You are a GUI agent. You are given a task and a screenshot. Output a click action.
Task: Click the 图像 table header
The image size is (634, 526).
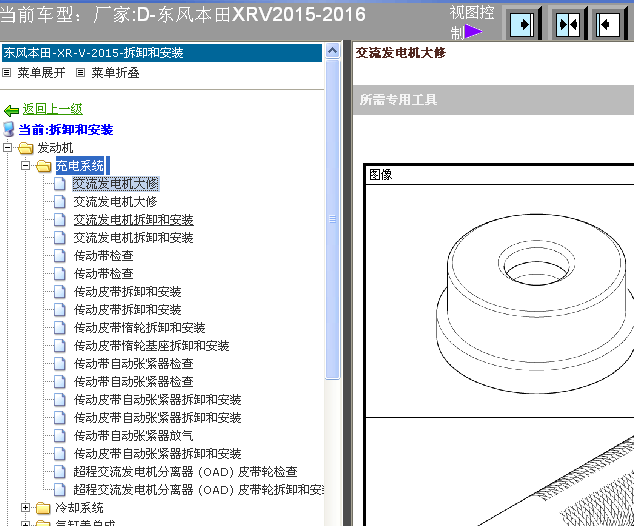pyautogui.click(x=381, y=175)
